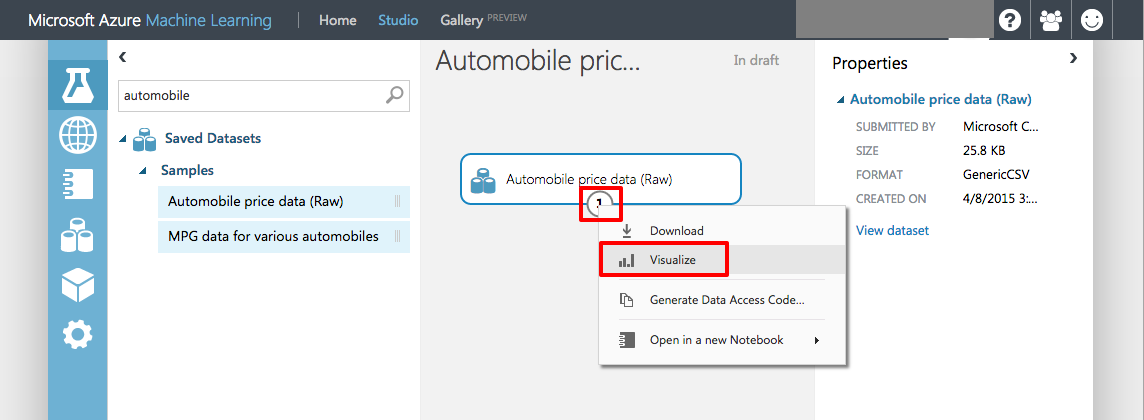Image resolution: width=1144 pixels, height=420 pixels.
Task: Collapse the Properties pane with right chevron
Action: (1074, 59)
